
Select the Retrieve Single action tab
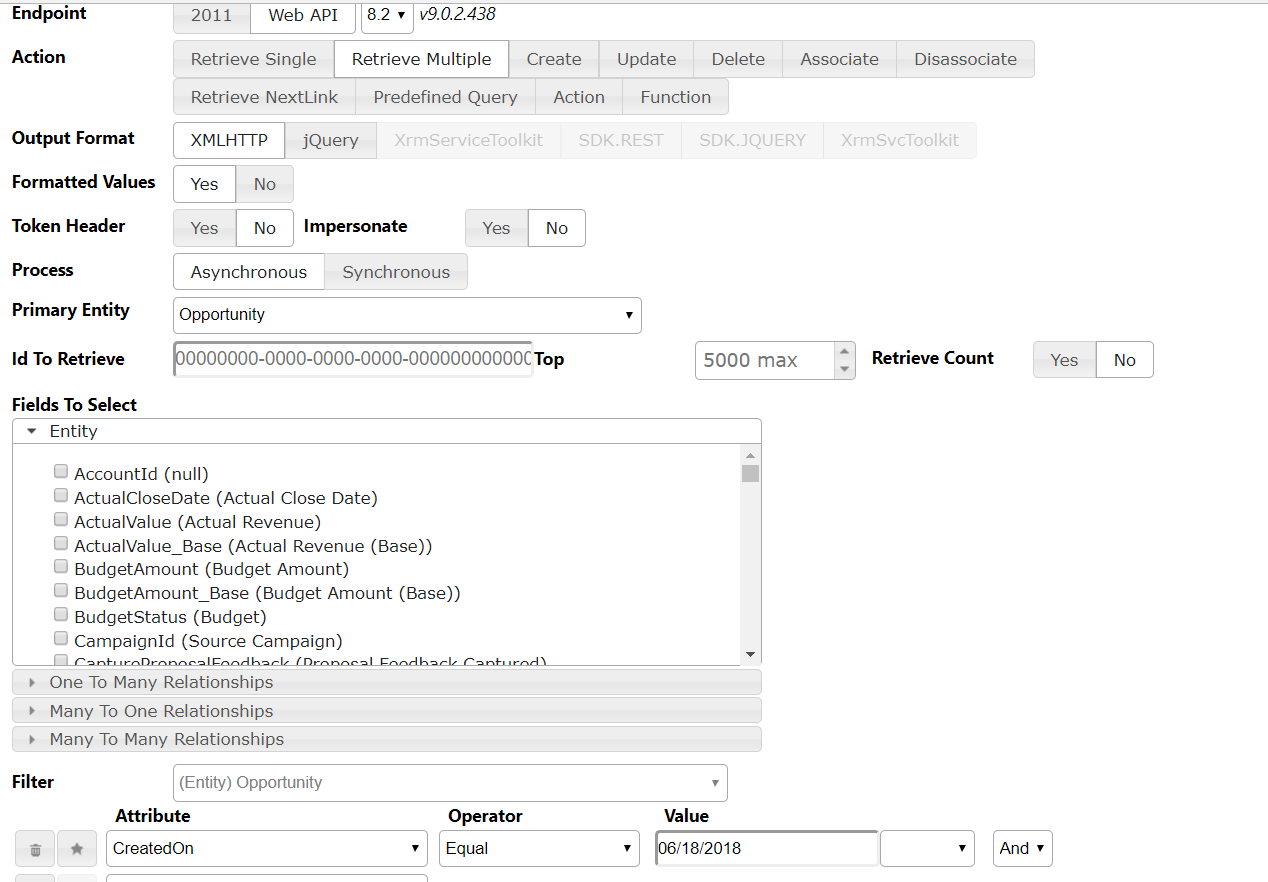pyautogui.click(x=253, y=59)
